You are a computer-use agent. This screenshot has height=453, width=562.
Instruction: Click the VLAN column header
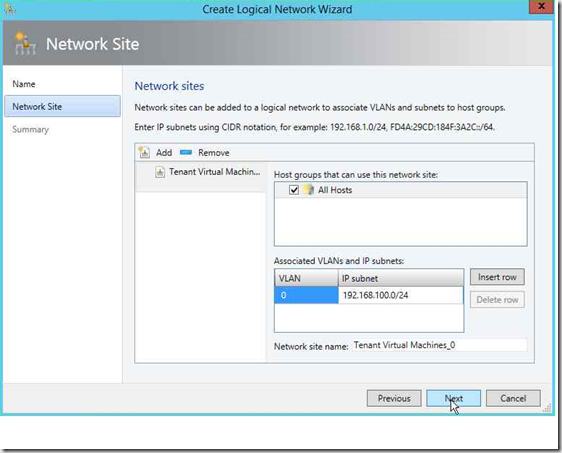(x=306, y=278)
